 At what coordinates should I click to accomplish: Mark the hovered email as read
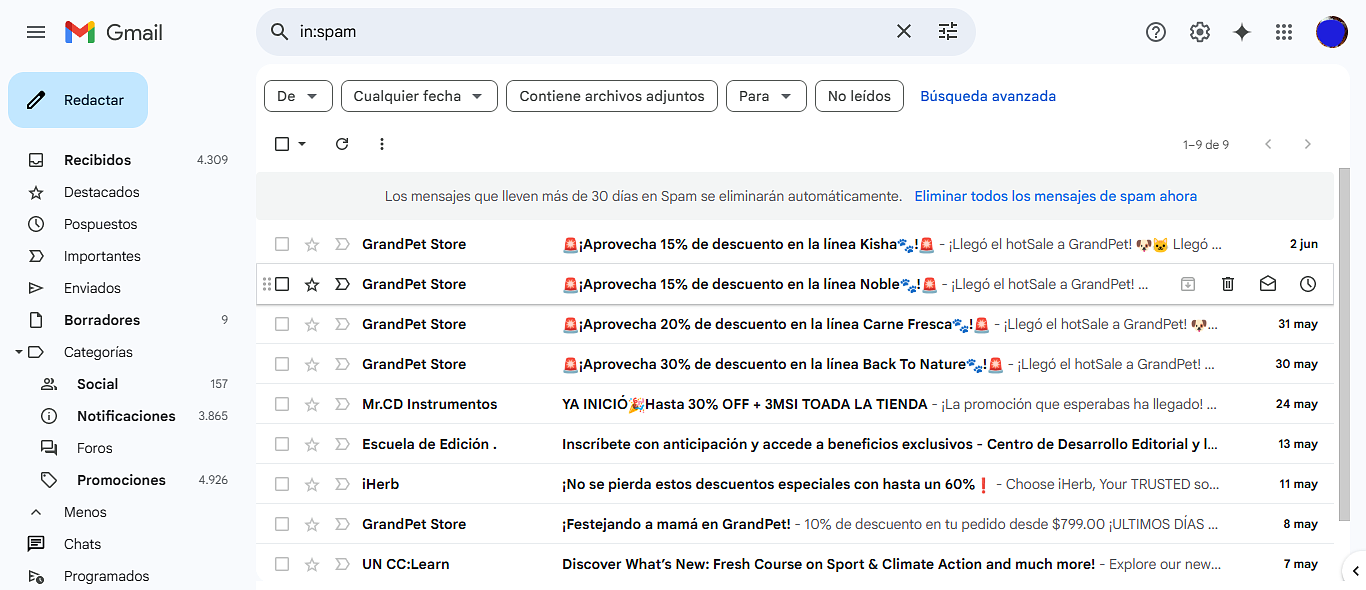pos(1267,284)
